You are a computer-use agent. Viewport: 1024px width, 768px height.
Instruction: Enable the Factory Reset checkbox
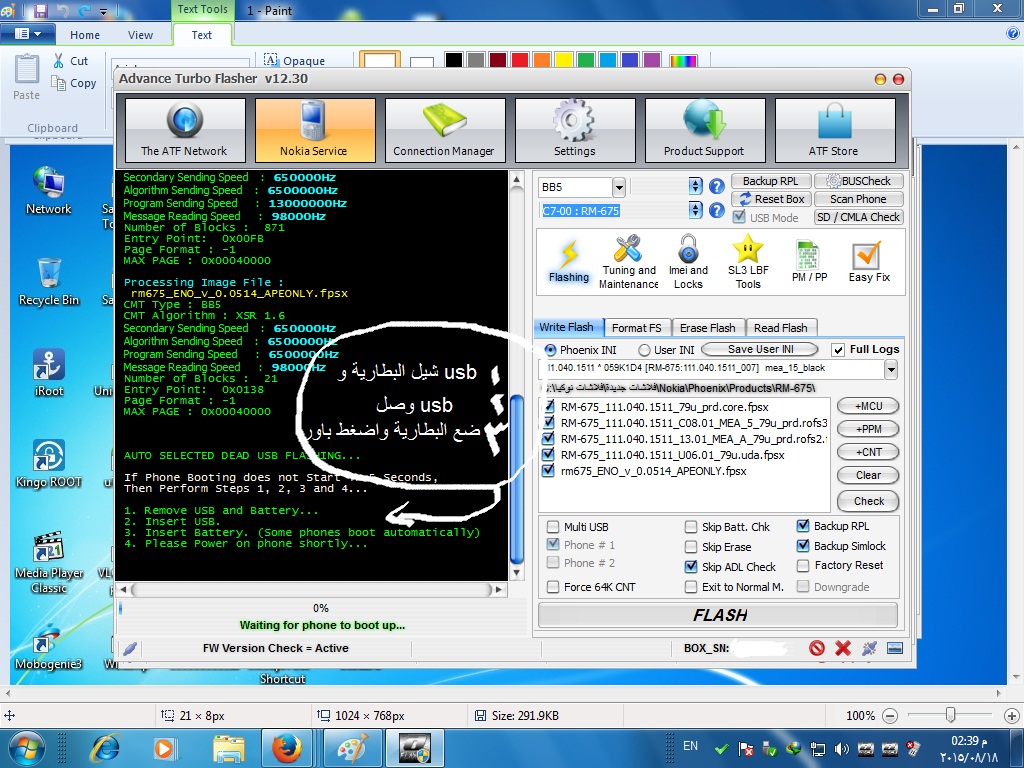[x=803, y=566]
